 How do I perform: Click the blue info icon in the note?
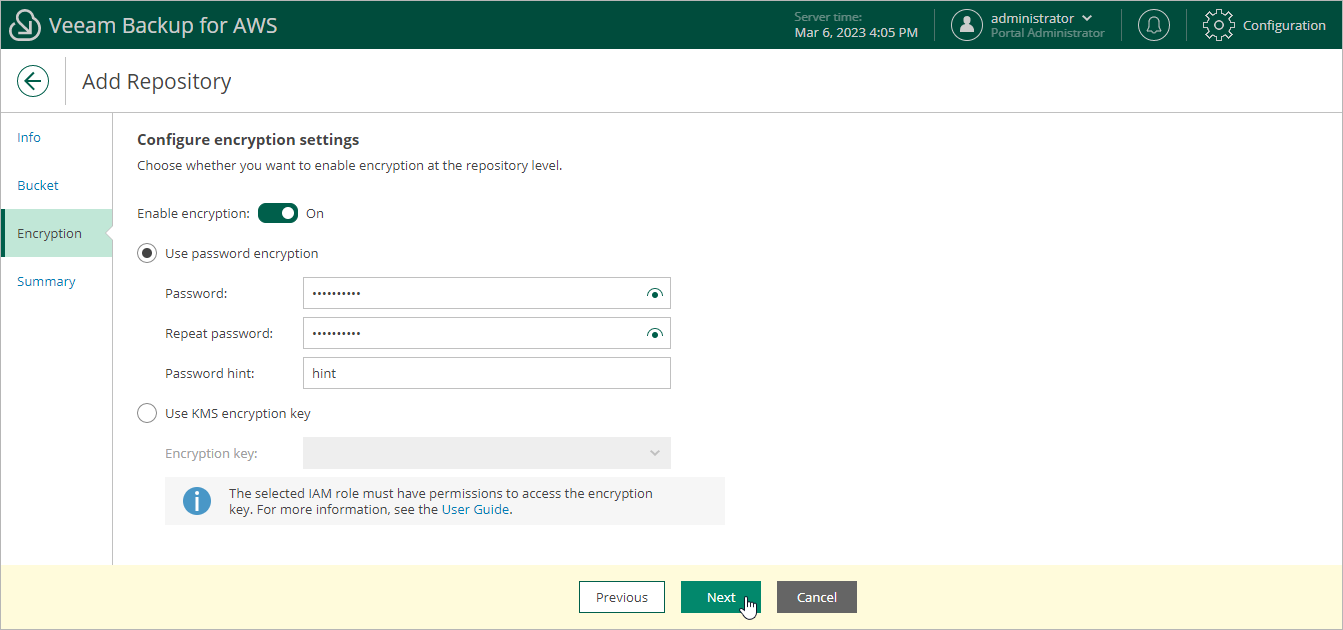pyautogui.click(x=197, y=501)
